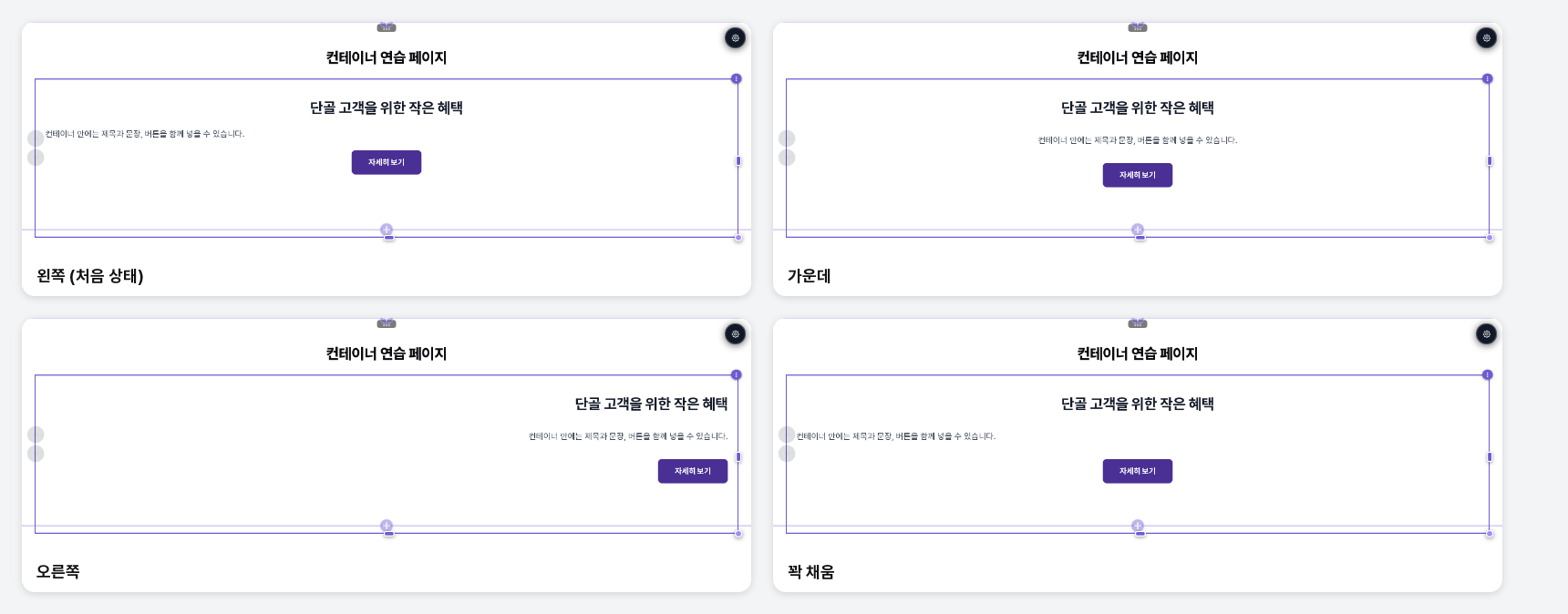Click lower grey circle arrow in 꽉 채움 panel
This screenshot has width=1568, height=614.
(x=787, y=454)
